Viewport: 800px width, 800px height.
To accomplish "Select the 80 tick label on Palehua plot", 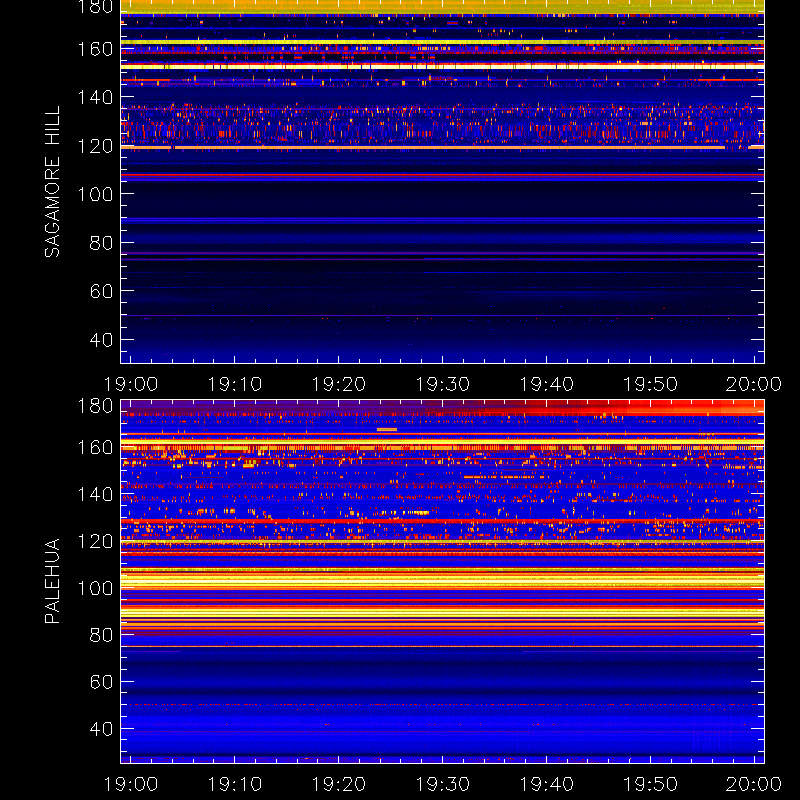I will pos(101,635).
